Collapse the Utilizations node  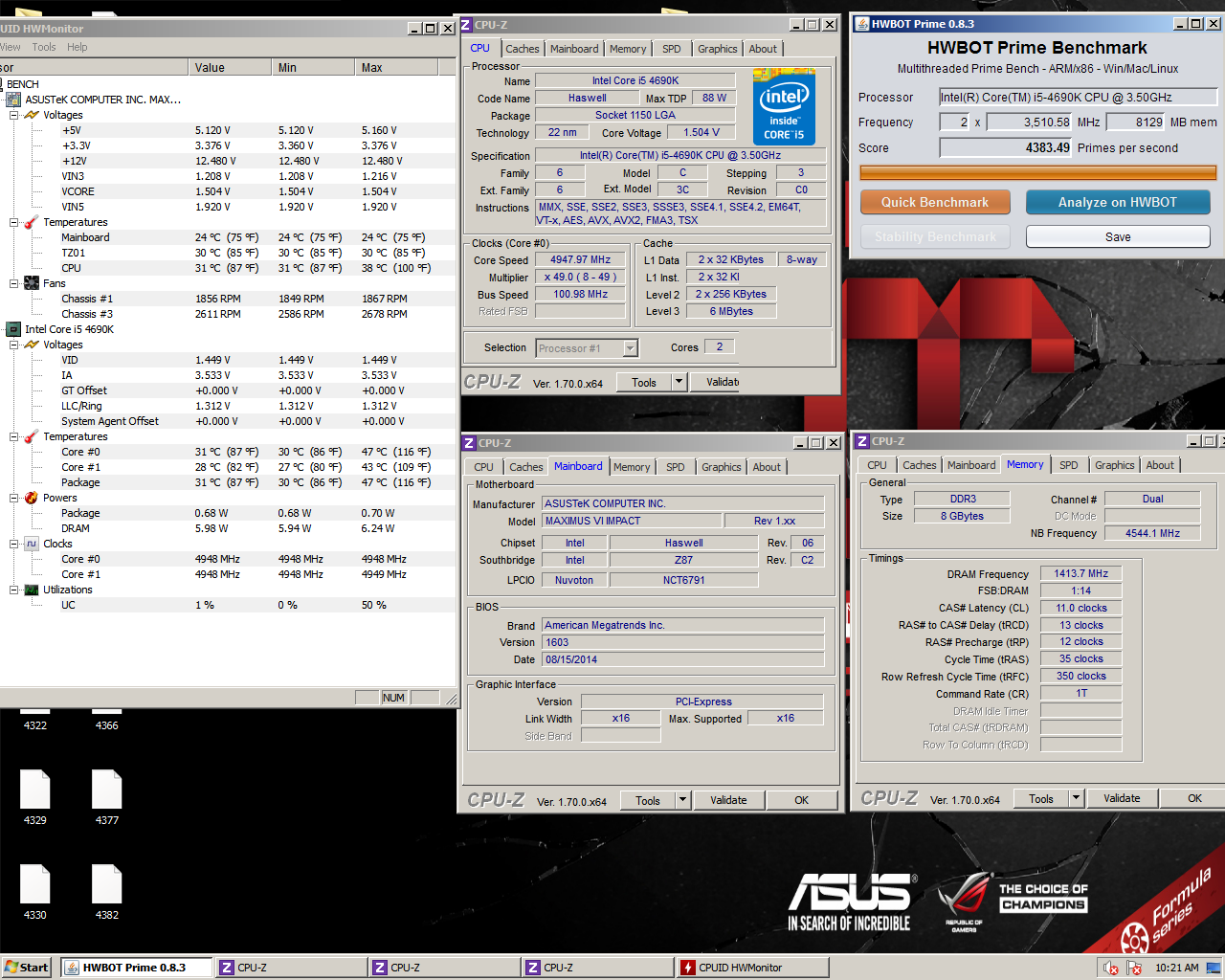click(x=13, y=590)
